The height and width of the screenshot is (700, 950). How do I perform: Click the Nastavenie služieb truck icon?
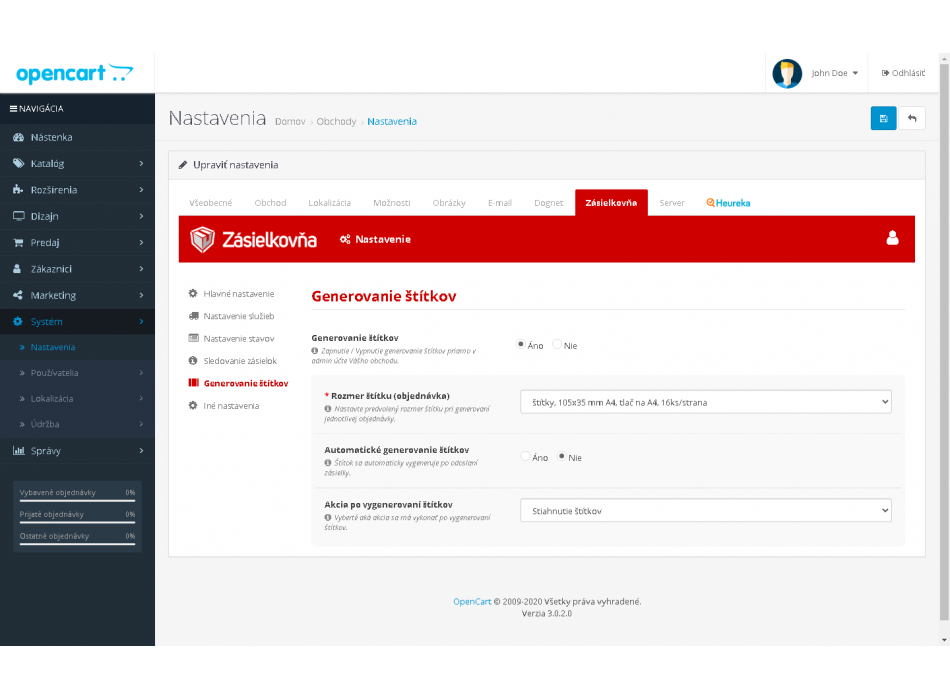click(193, 316)
